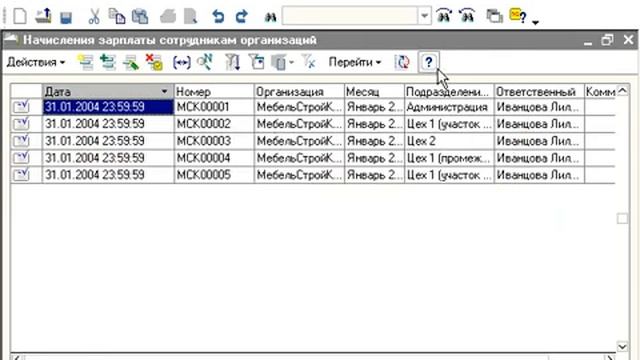Select document number МСК00005

click(x=214, y=175)
